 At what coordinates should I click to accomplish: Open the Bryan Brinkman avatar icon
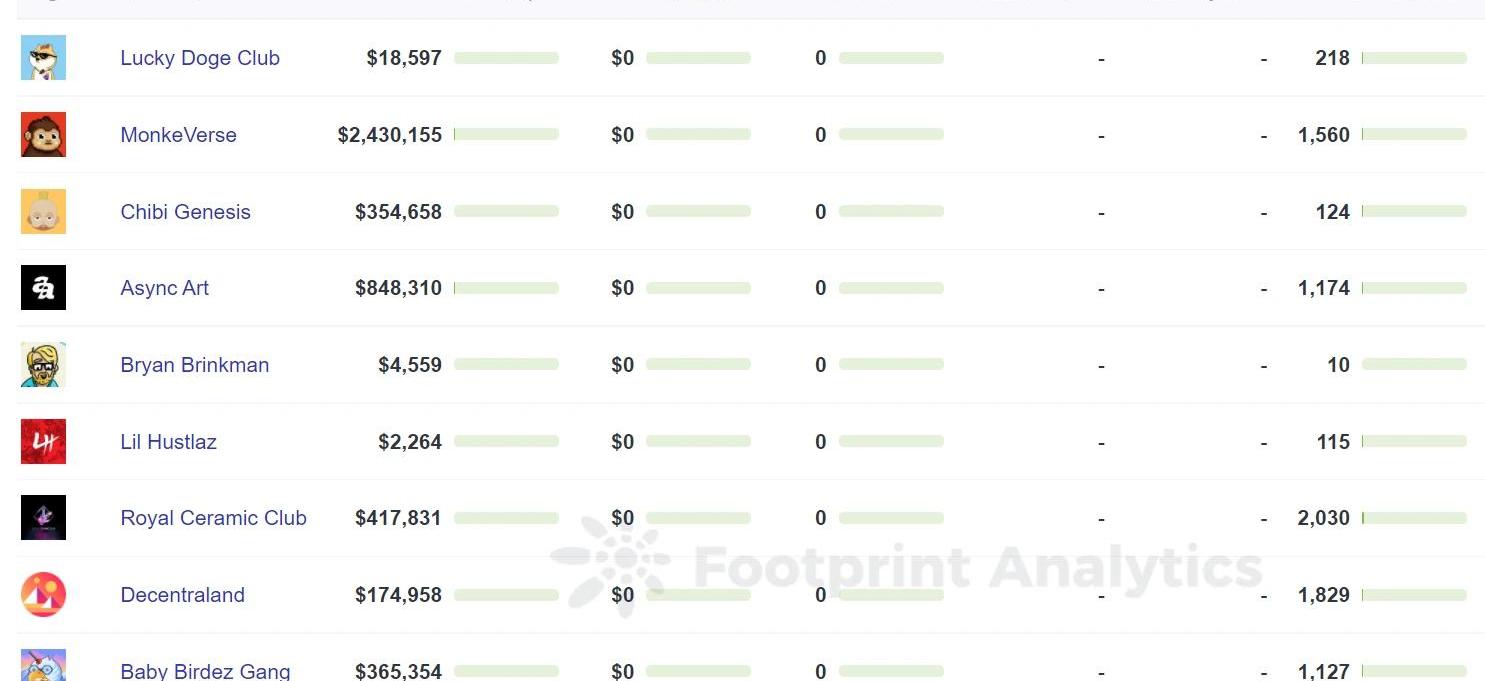[43, 365]
